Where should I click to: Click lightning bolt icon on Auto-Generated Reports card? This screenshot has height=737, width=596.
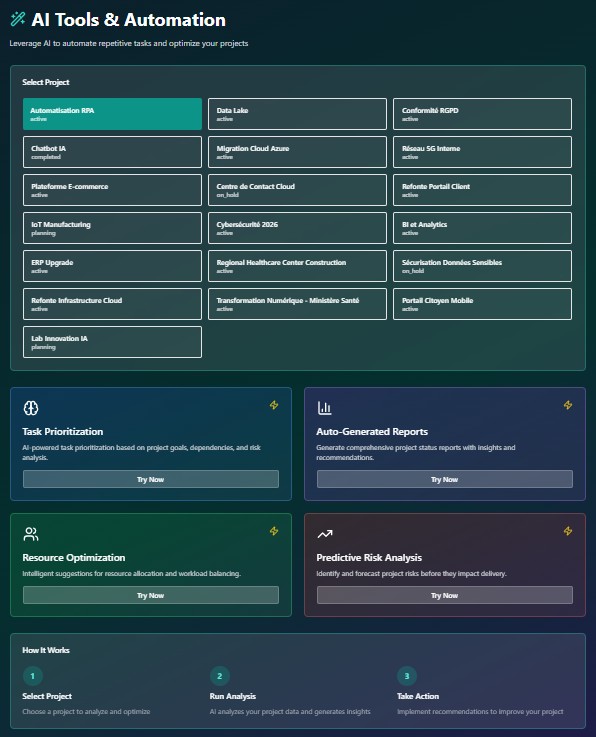click(568, 405)
